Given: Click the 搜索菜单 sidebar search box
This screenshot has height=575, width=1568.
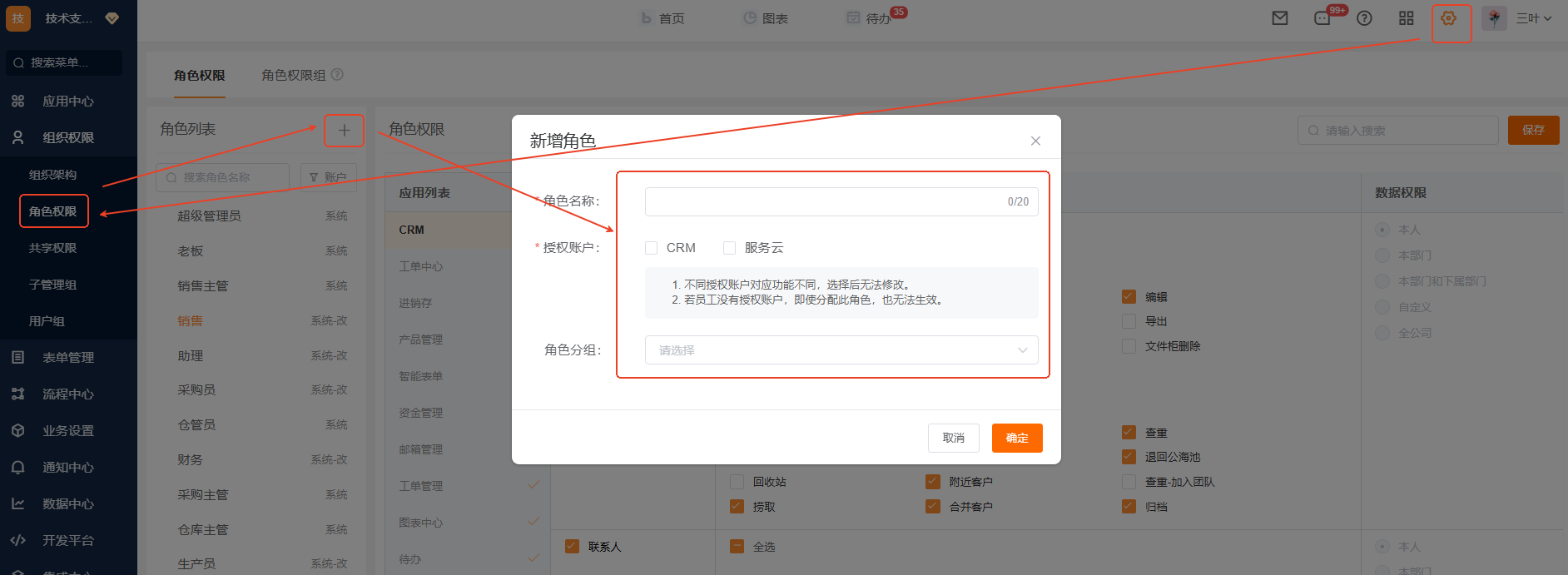Looking at the screenshot, I should tap(64, 62).
